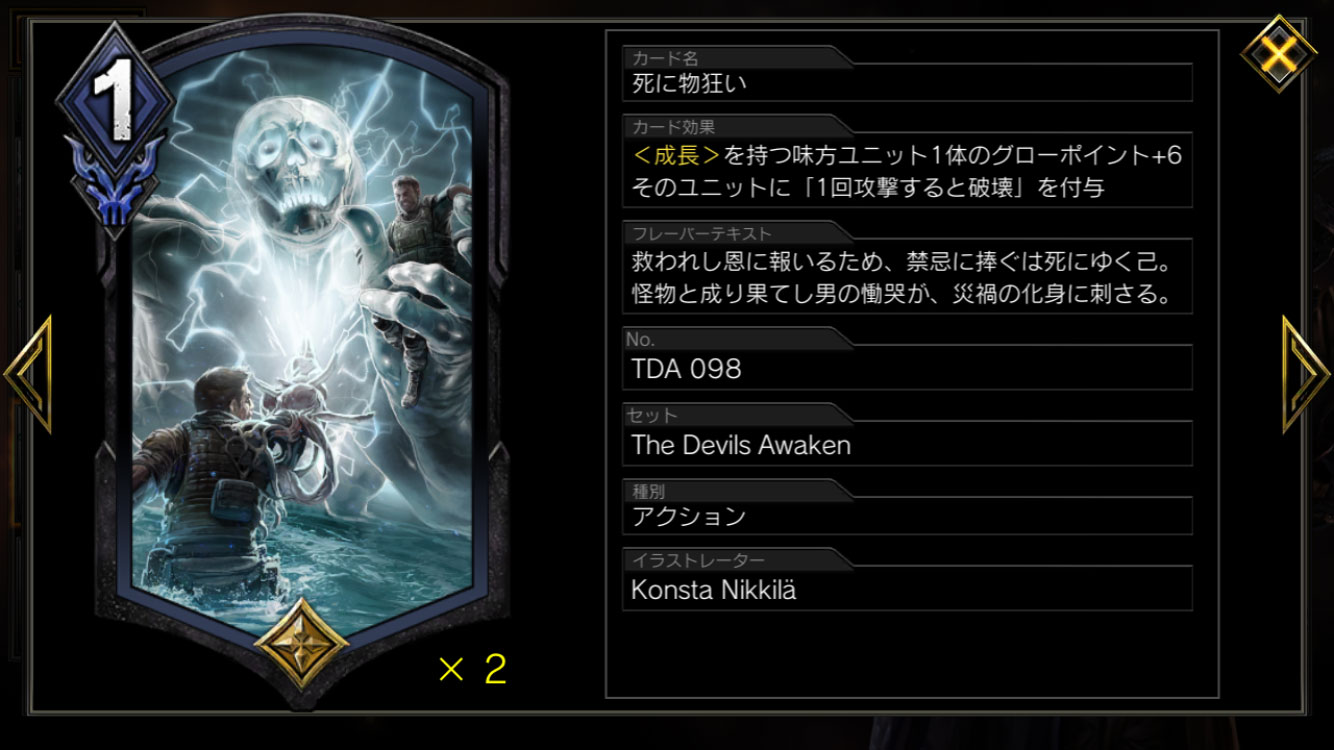
Task: Click the カード名 header label
Action: 665,59
